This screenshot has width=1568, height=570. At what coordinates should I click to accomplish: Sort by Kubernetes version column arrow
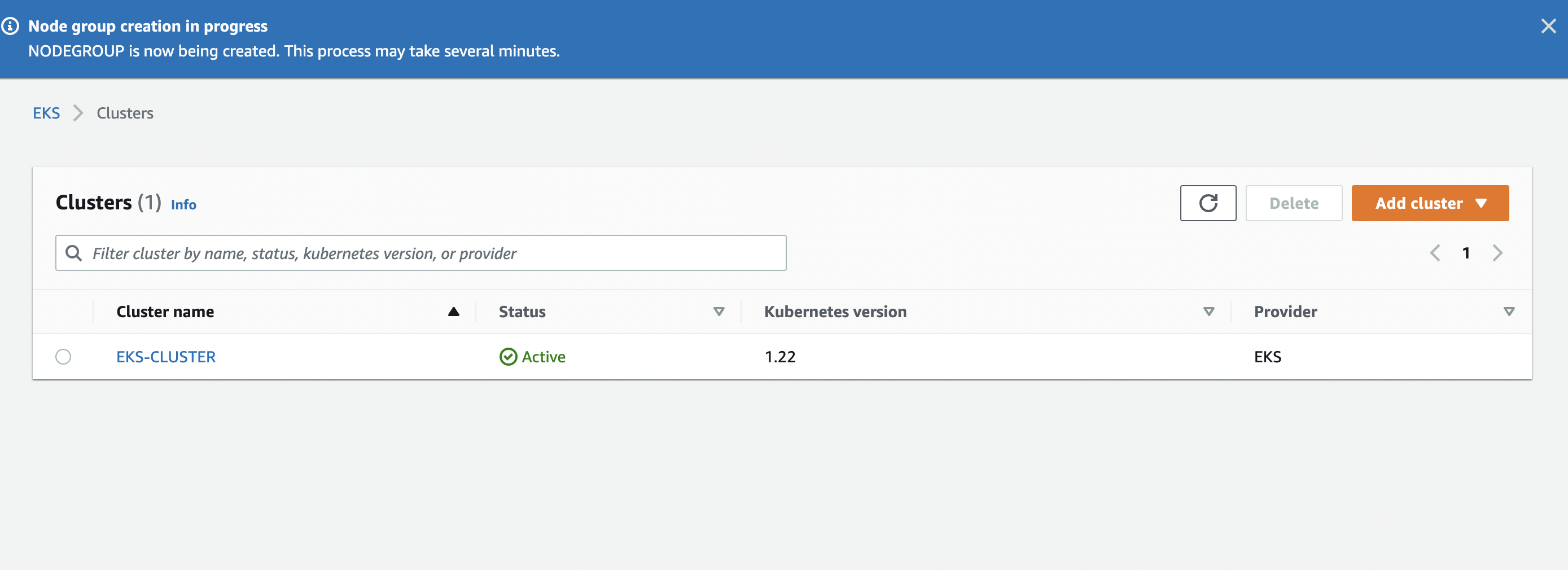point(1209,312)
